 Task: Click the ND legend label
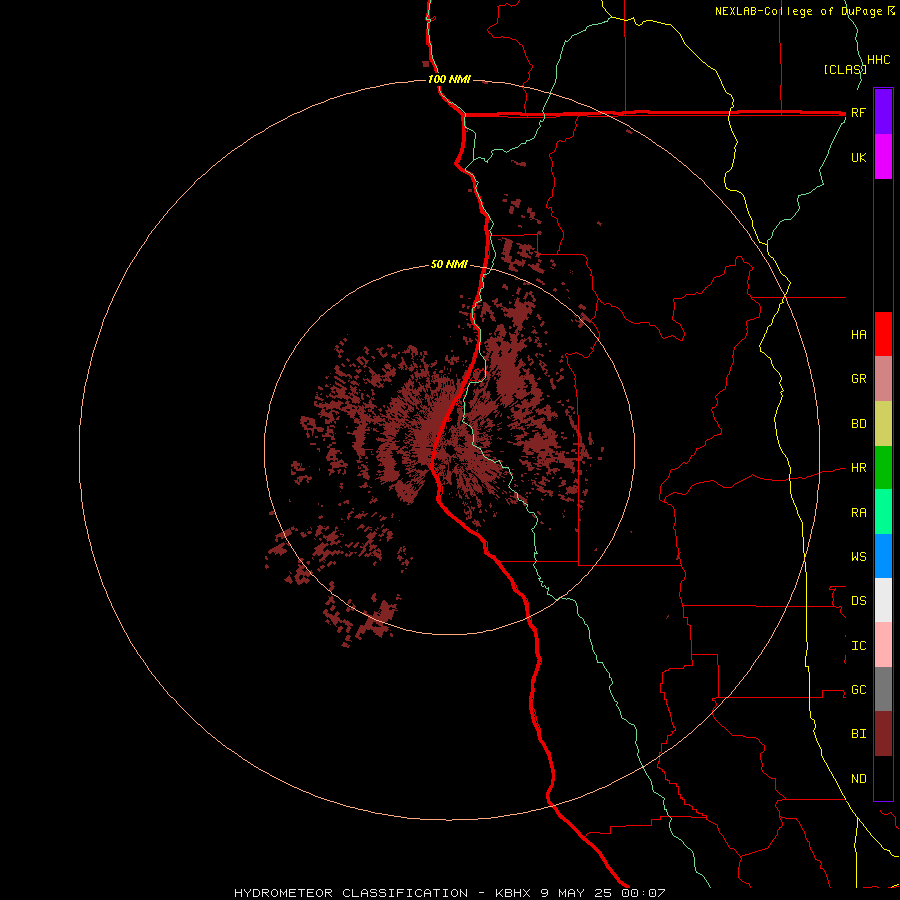pos(859,778)
